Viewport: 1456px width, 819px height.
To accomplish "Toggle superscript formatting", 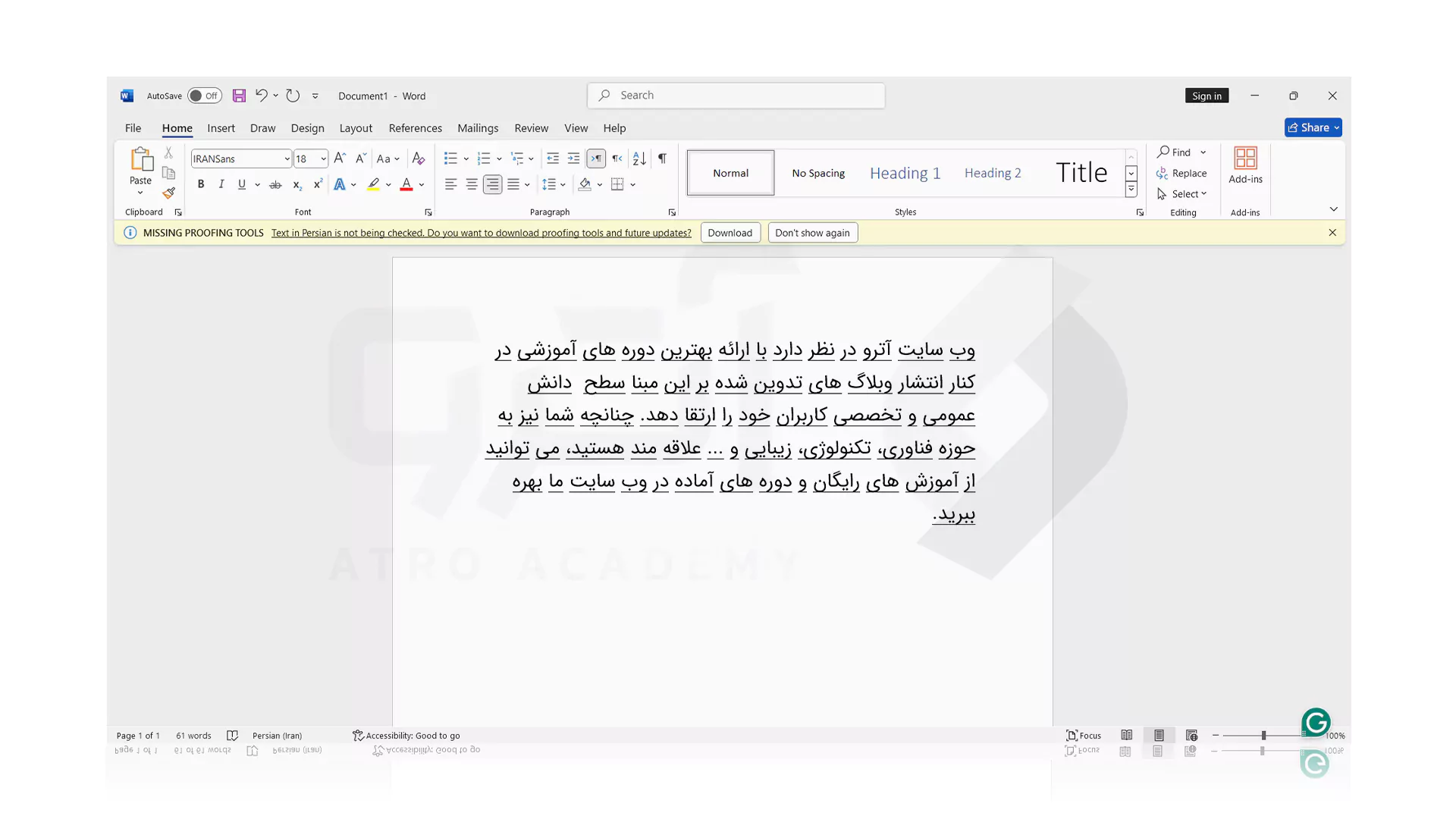I will pos(318,184).
